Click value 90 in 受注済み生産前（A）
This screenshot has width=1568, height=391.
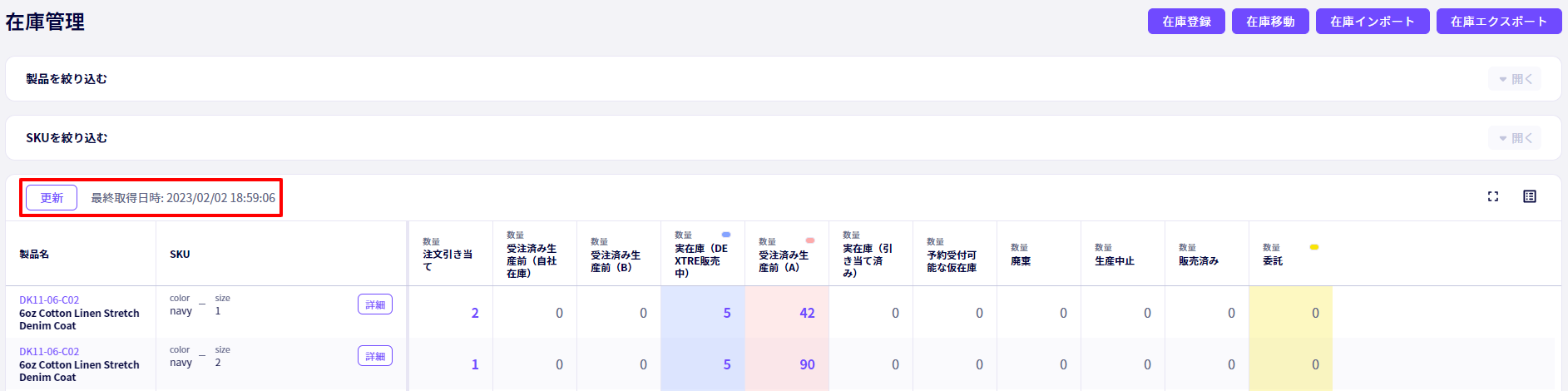[807, 365]
